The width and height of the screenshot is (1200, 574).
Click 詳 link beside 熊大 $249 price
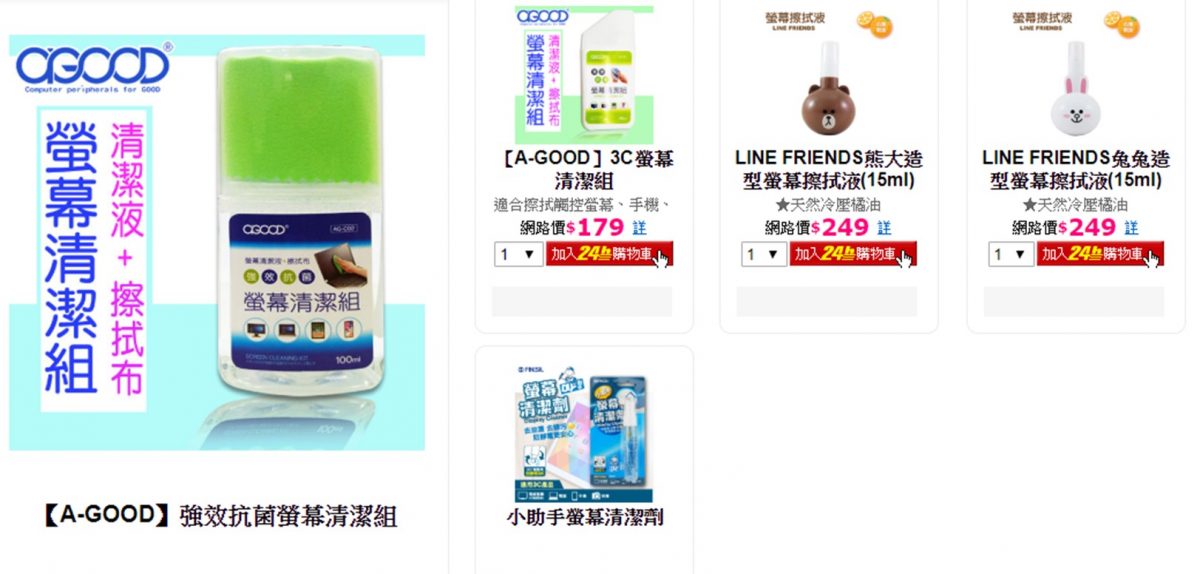click(884, 228)
